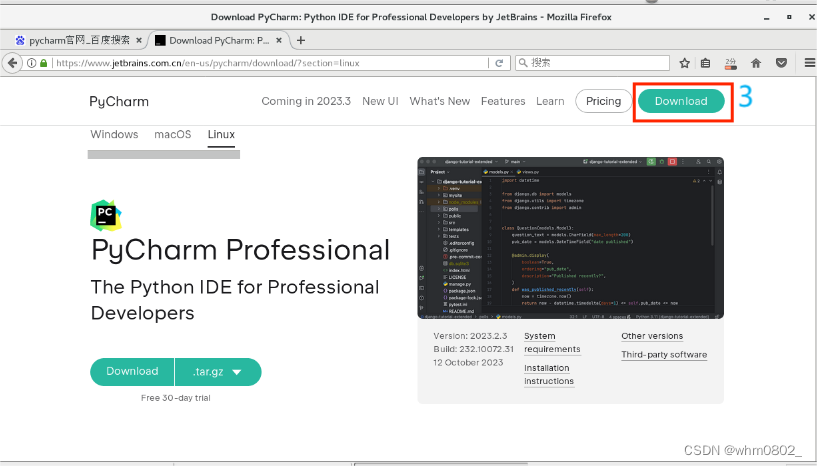Open What's New nav item
This screenshot has height=466, width=817.
[x=440, y=101]
